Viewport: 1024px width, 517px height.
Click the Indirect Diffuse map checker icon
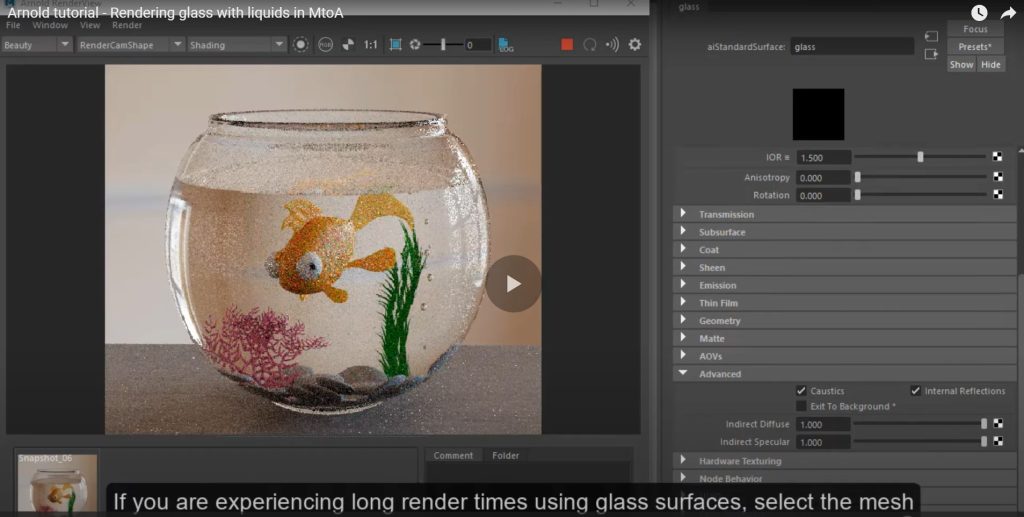[998, 424]
